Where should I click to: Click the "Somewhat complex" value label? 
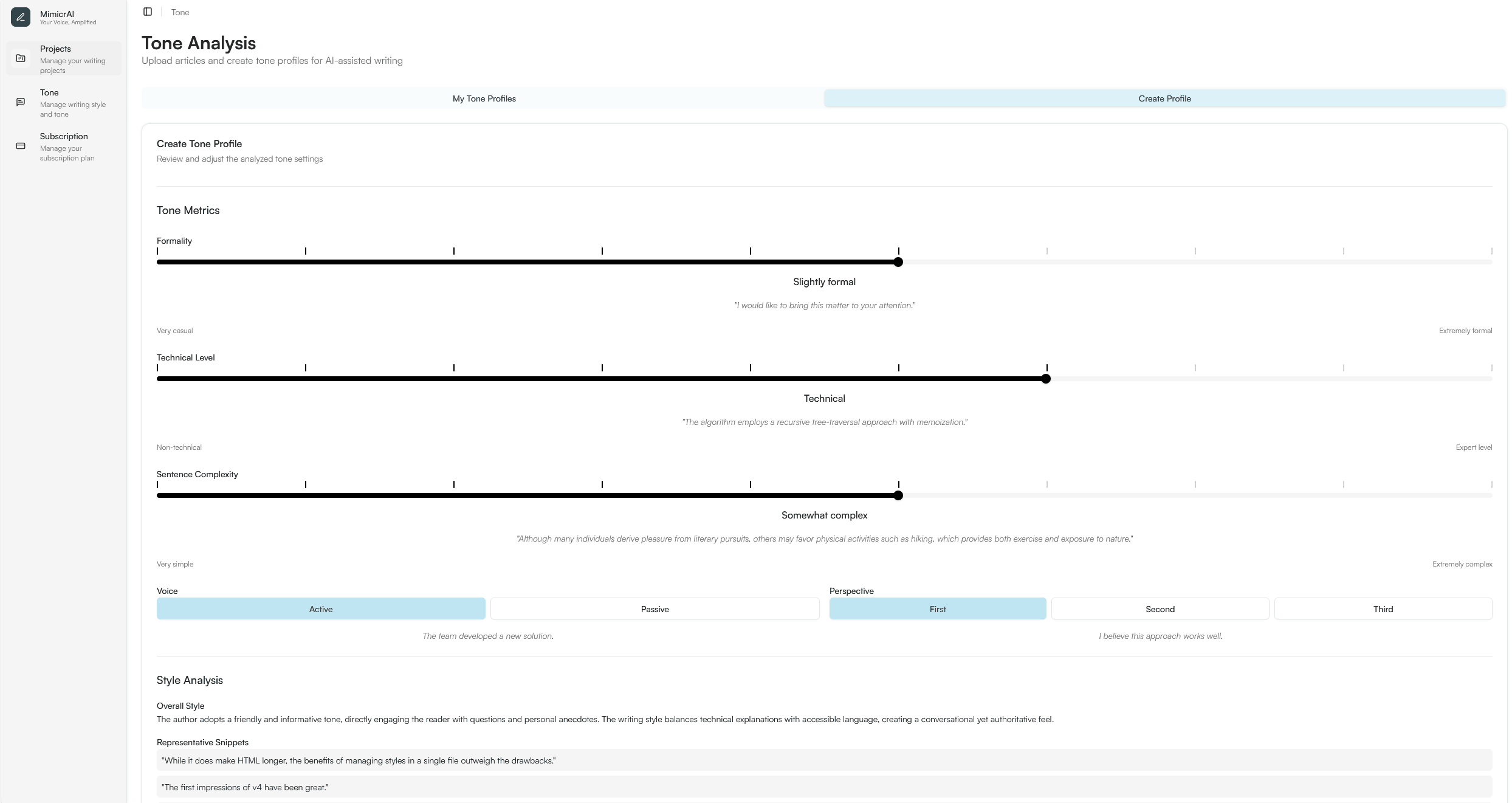[x=824, y=515]
